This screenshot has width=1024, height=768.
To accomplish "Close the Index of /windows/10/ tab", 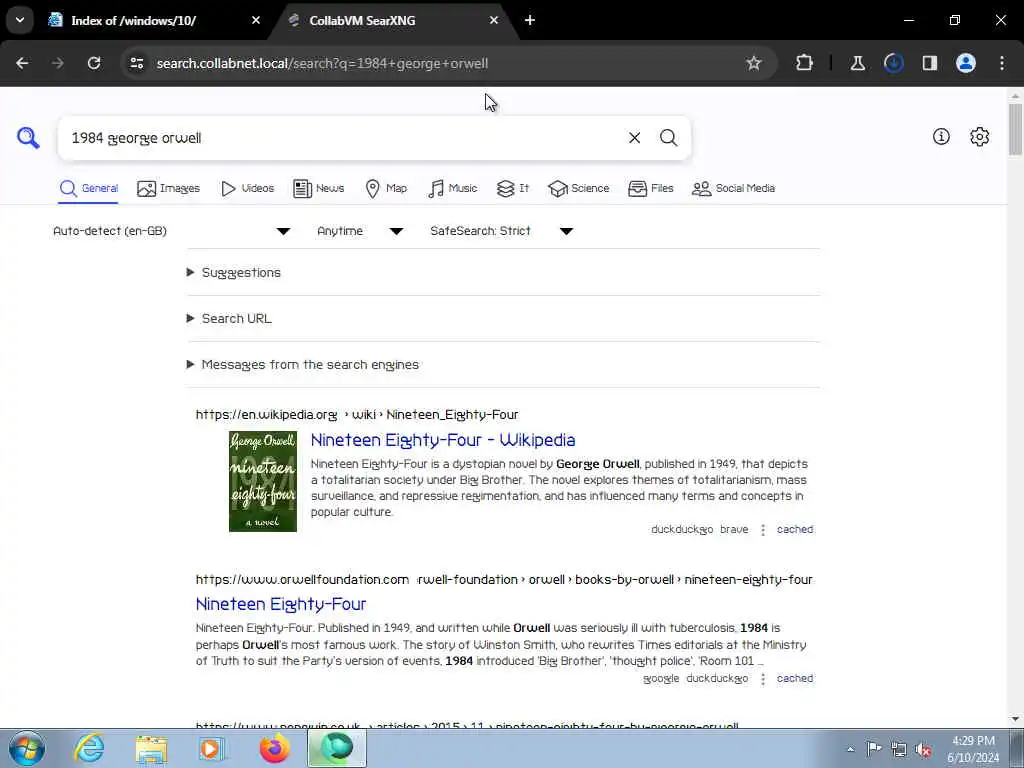I will [x=256, y=20].
